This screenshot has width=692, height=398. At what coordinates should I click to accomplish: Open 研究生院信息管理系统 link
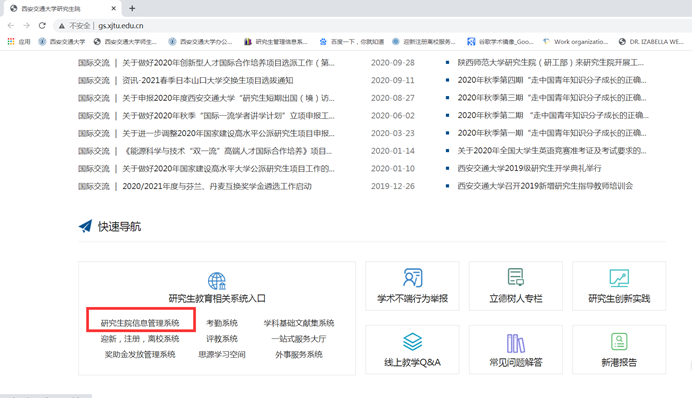[140, 323]
